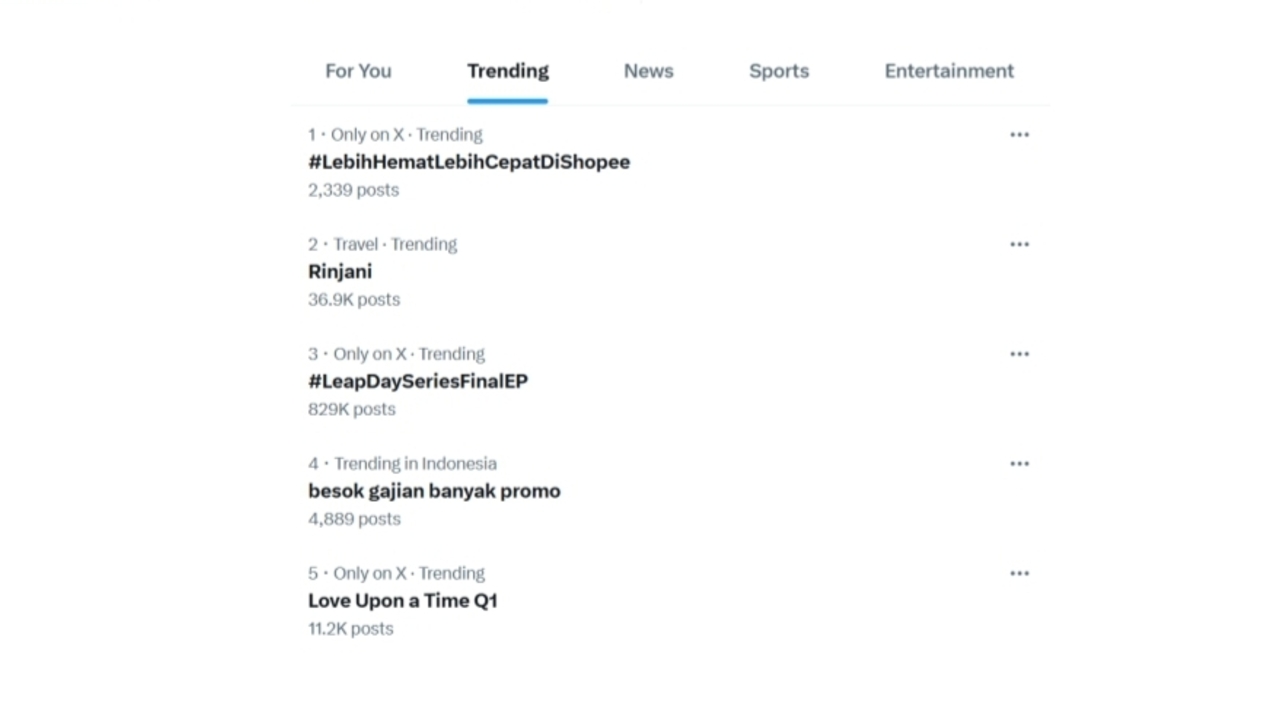Image resolution: width=1280 pixels, height=720 pixels.
Task: Switch to the Entertainment tab
Action: coord(949,71)
